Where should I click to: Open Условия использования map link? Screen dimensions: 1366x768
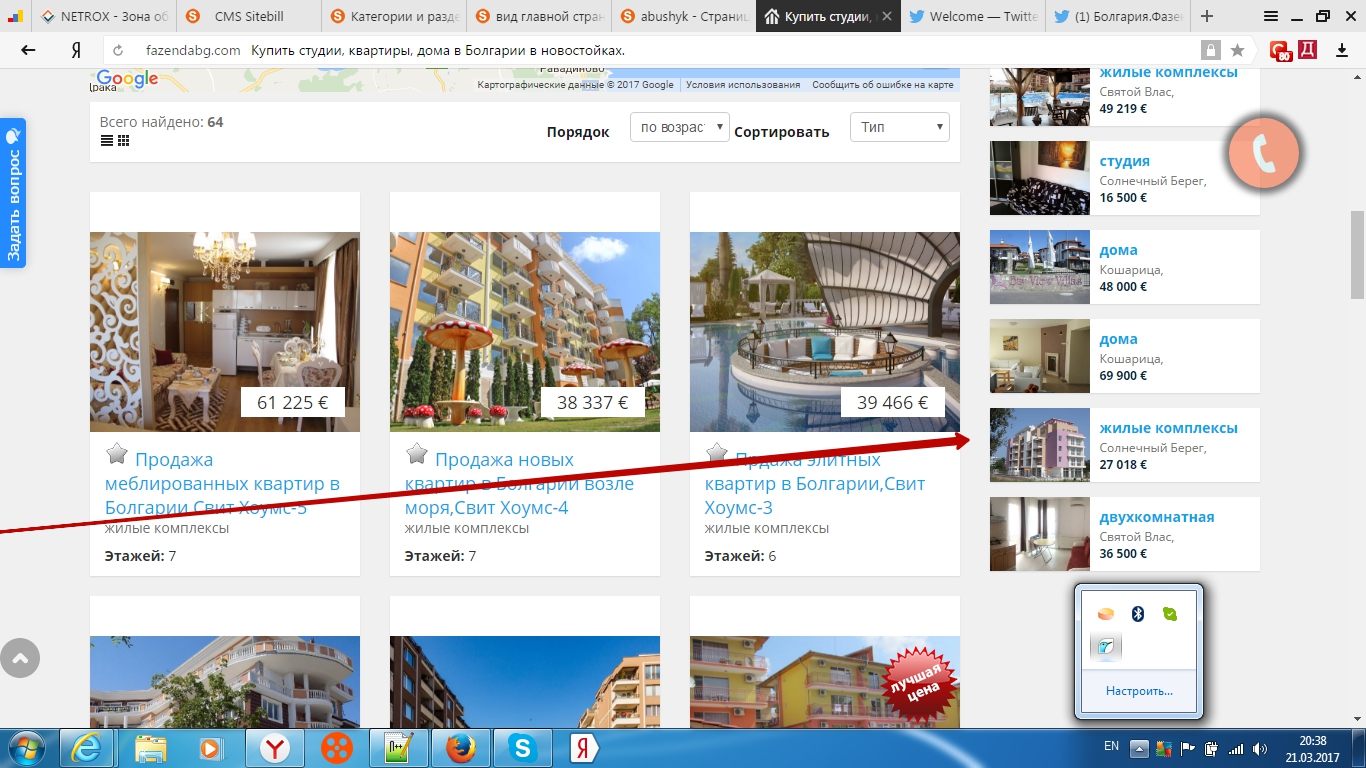point(743,85)
